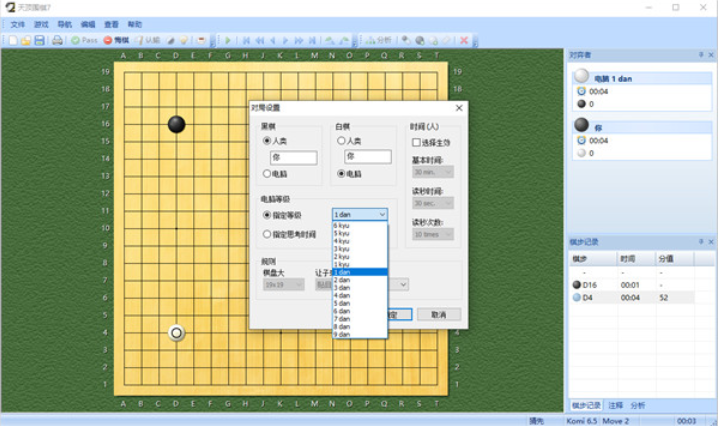
Task: Open the 文件 menu
Action: [x=17, y=23]
